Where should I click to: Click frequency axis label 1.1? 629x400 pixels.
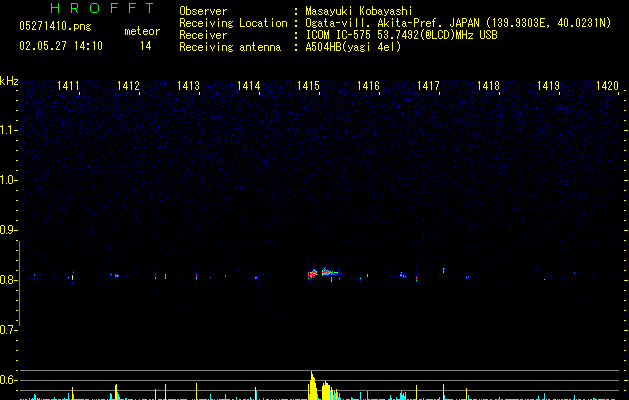[8, 130]
